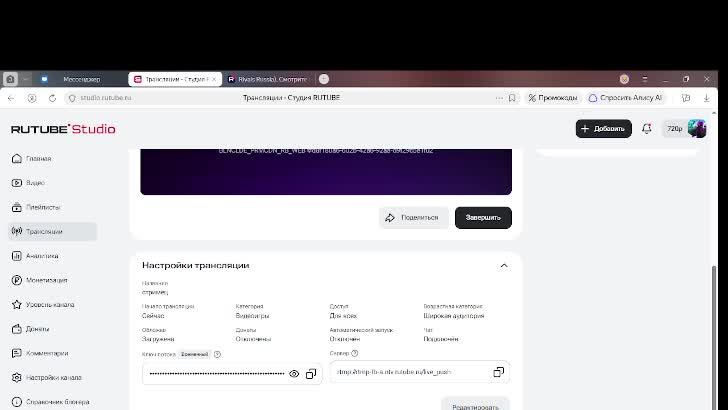
Task: Collapse the Настройки трансляции panel
Action: tap(504, 266)
